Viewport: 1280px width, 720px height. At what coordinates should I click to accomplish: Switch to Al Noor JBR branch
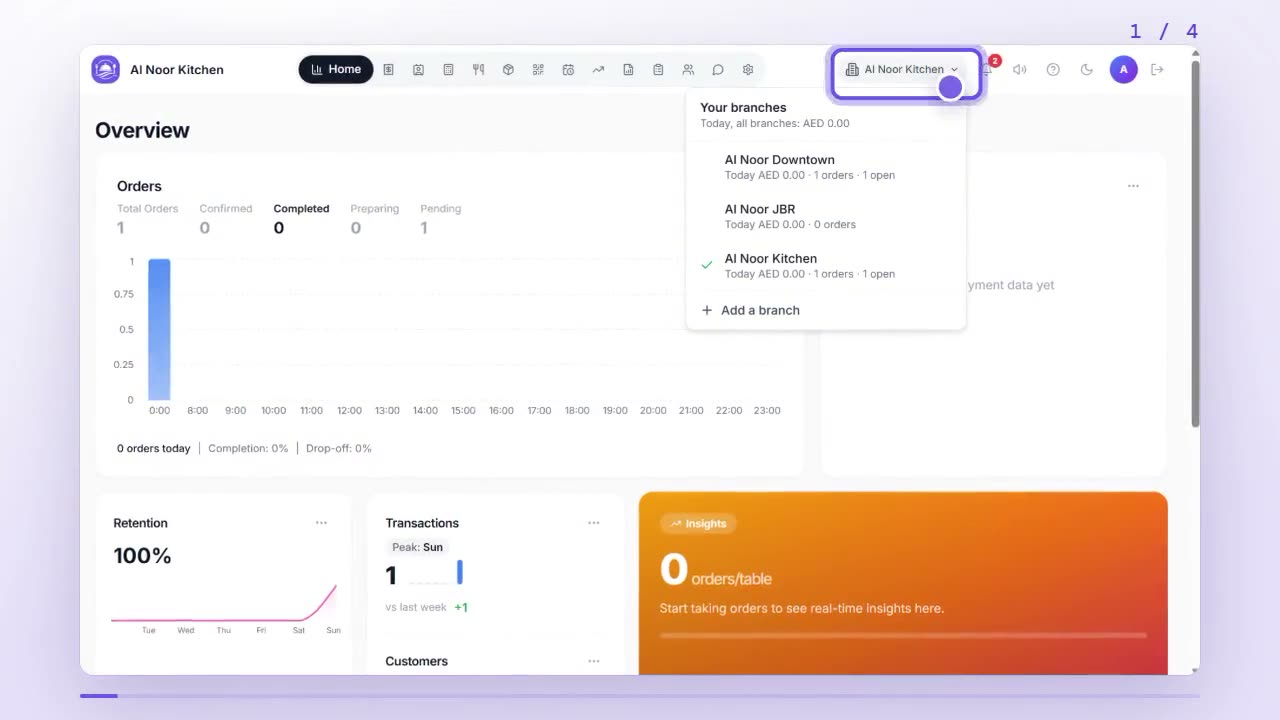coord(826,217)
